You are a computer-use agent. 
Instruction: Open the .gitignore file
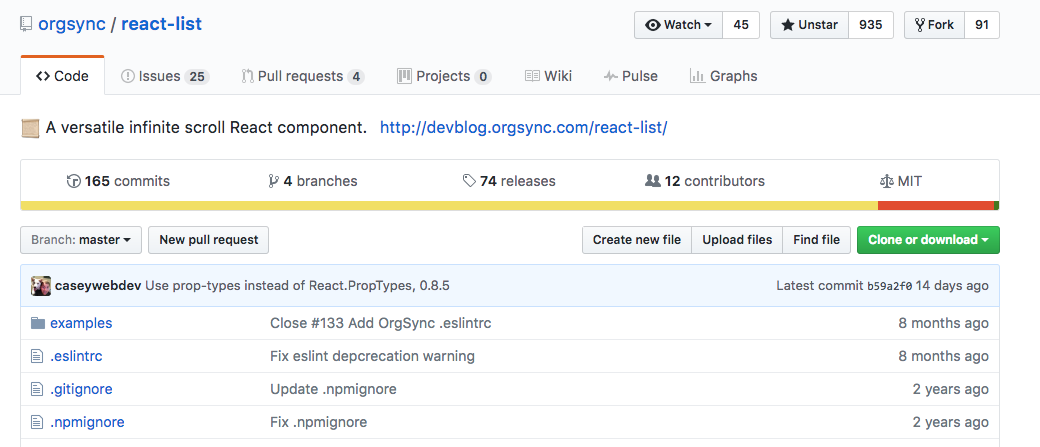point(81,389)
